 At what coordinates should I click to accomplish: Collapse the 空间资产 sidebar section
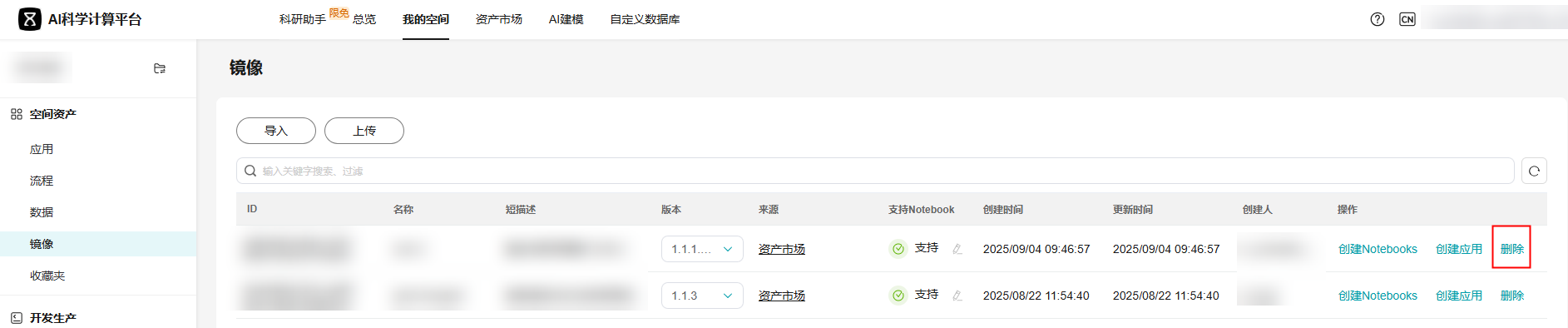tap(53, 114)
